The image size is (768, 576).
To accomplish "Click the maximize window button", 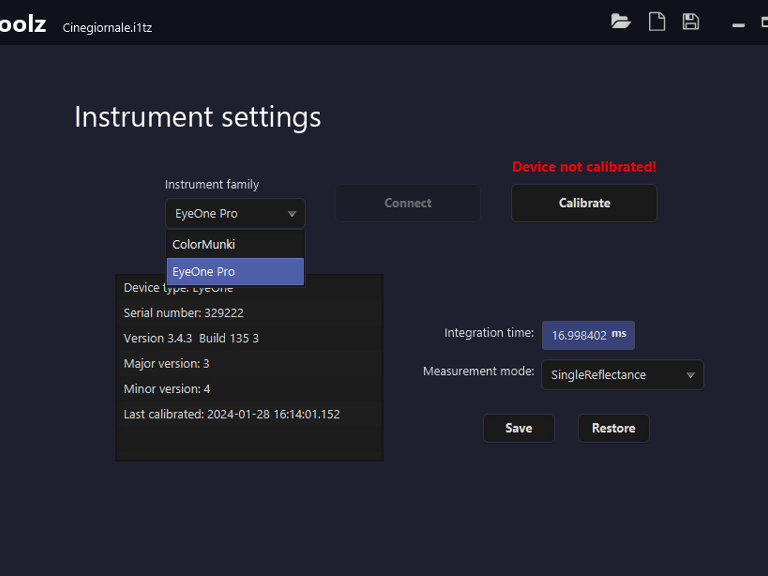I will click(x=764, y=24).
